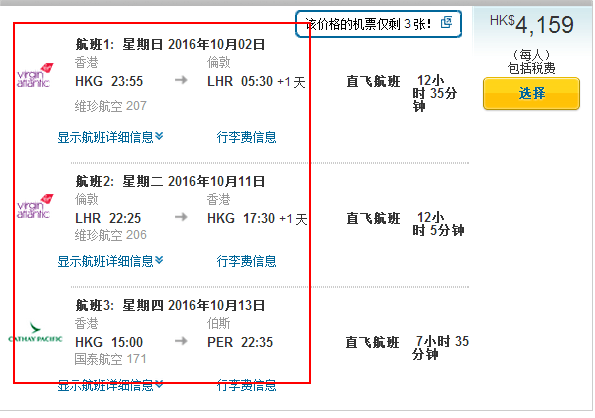Open 行李费信息 link for flight 1 (航班1)

tap(246, 137)
